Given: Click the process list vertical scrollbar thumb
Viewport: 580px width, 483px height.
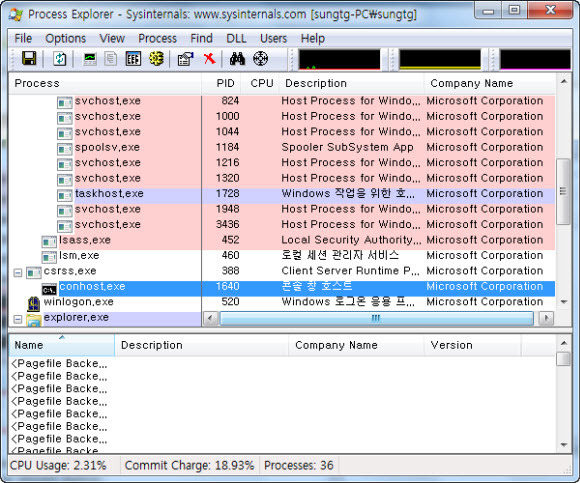Looking at the screenshot, I should [x=563, y=191].
